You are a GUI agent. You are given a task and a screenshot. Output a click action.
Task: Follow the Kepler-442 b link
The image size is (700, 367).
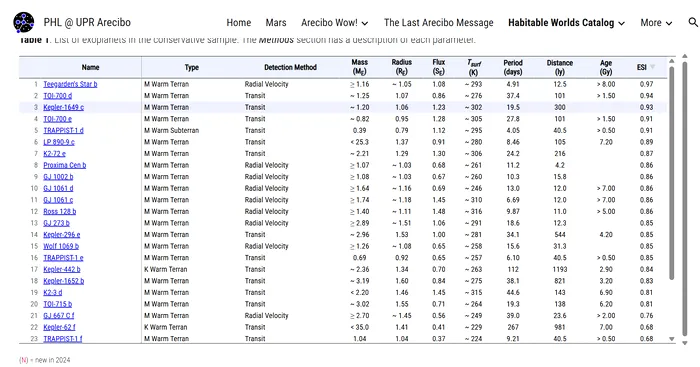[x=62, y=269]
